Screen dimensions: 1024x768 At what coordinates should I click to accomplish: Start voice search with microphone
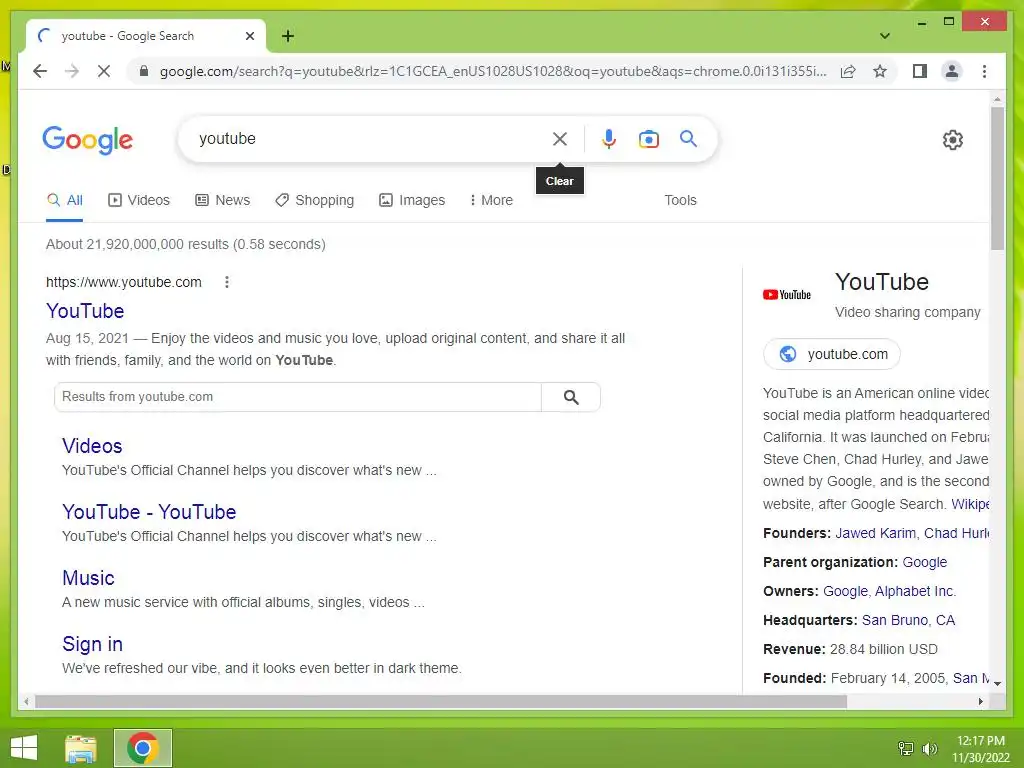(609, 138)
